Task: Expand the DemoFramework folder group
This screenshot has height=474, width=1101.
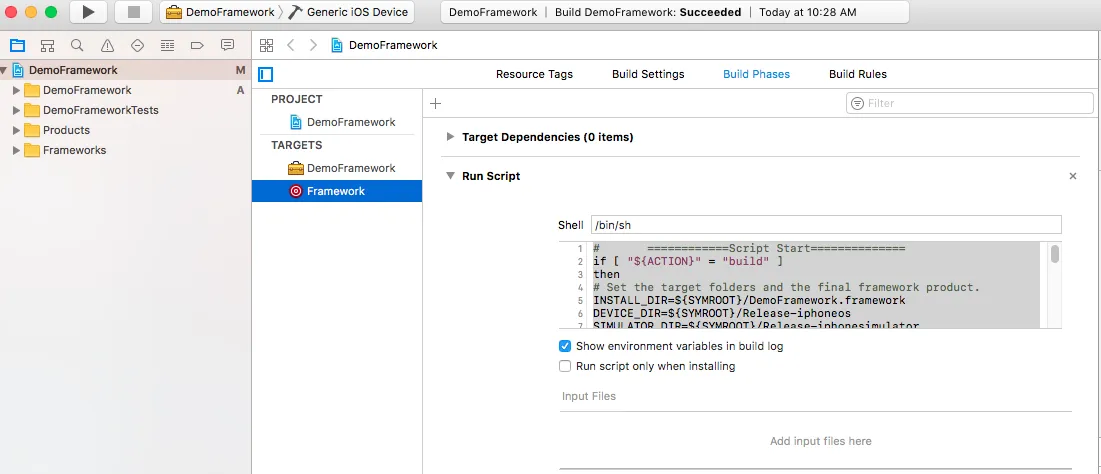Action: tap(17, 91)
